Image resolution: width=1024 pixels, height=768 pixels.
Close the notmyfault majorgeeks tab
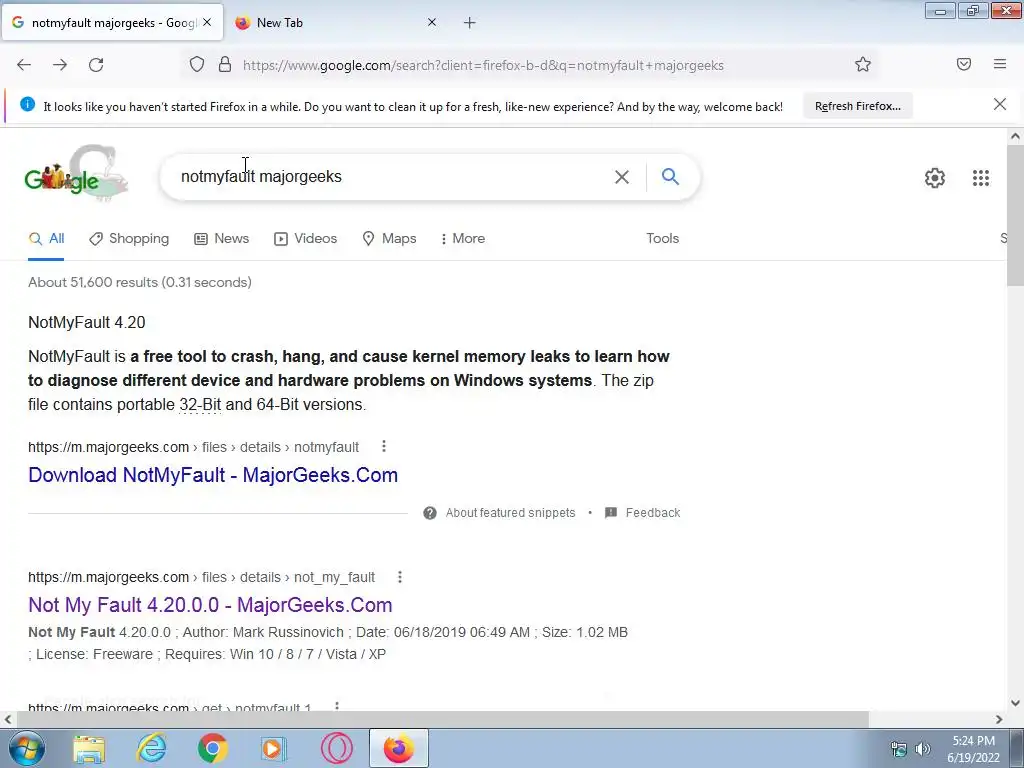[207, 22]
